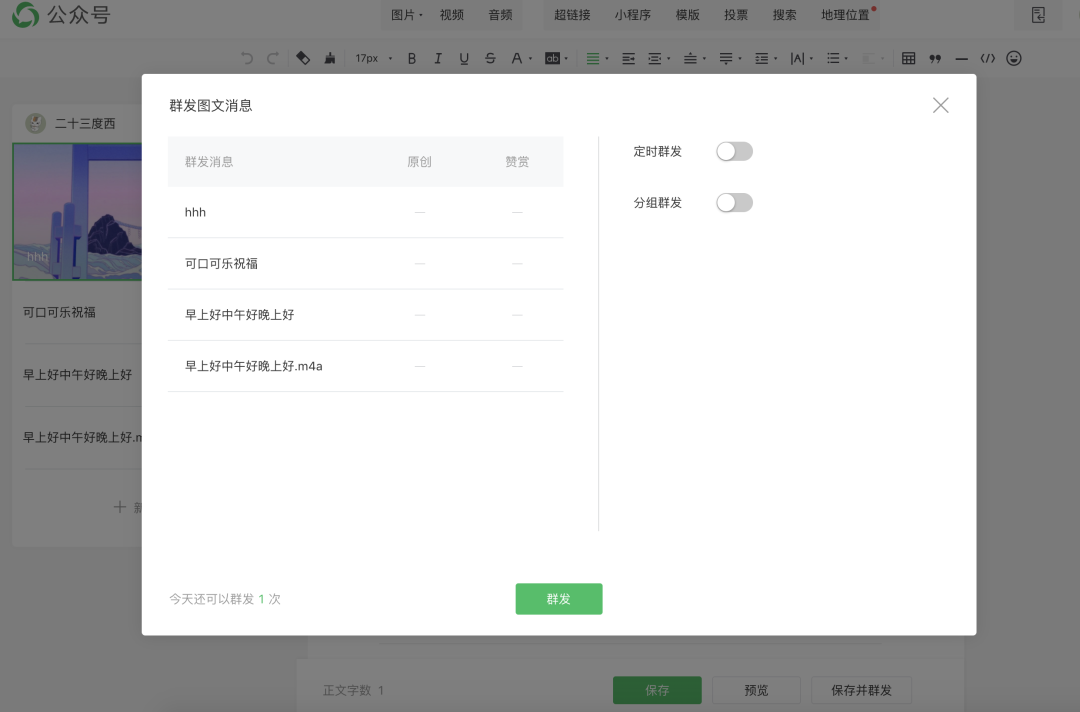Click the green 群发 button in dialog

559,599
